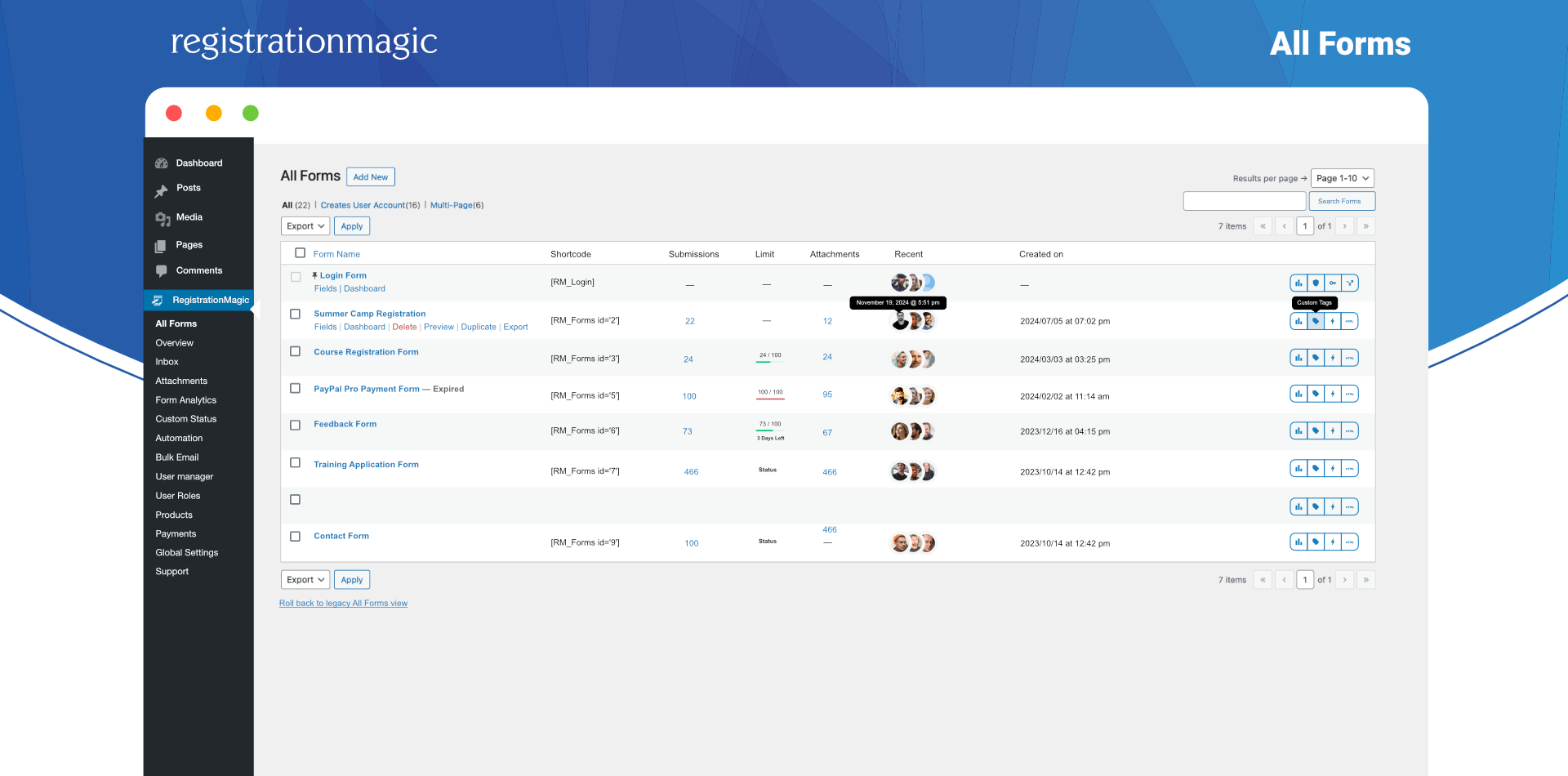Click the Add New button
1568x776 pixels.
(x=371, y=177)
